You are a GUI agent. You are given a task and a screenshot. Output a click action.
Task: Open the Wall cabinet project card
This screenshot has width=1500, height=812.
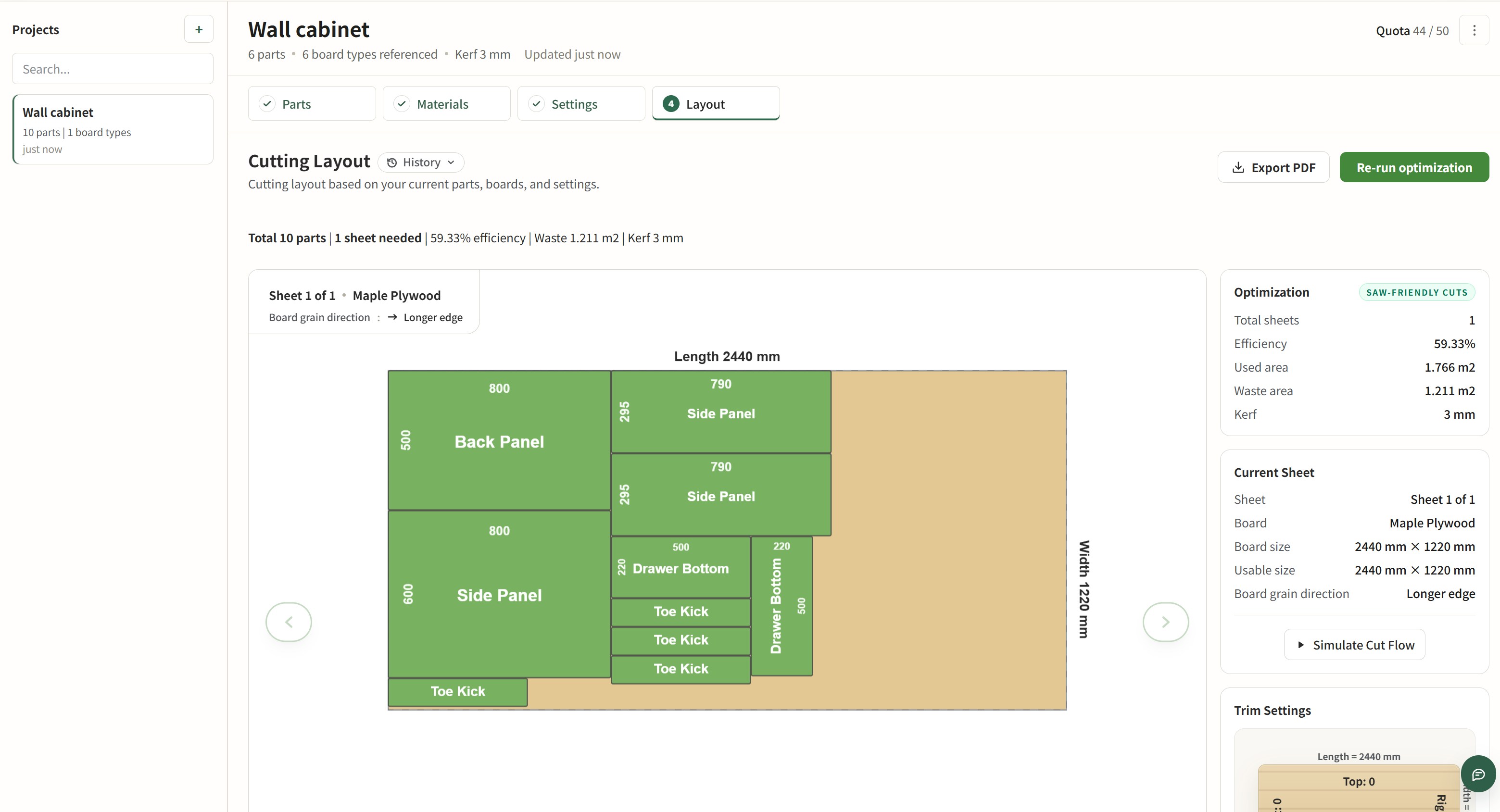point(113,129)
